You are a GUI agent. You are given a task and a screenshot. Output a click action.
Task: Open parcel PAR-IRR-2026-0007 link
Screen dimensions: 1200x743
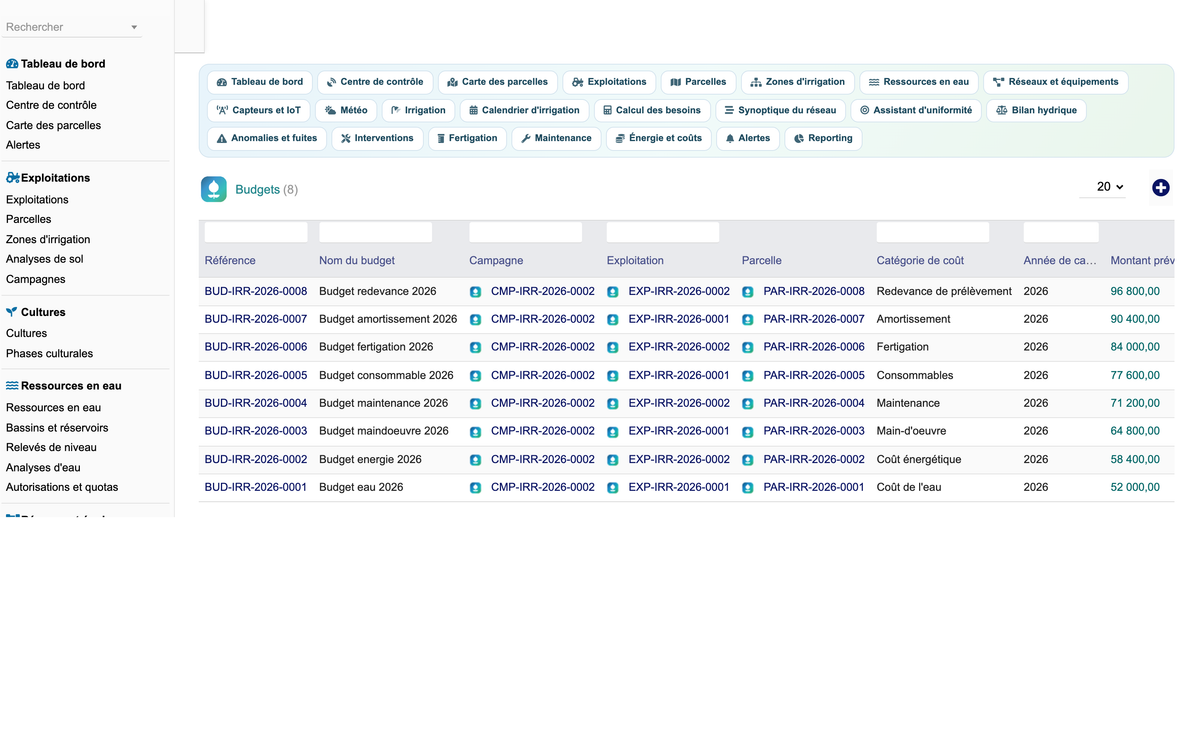tap(814, 320)
